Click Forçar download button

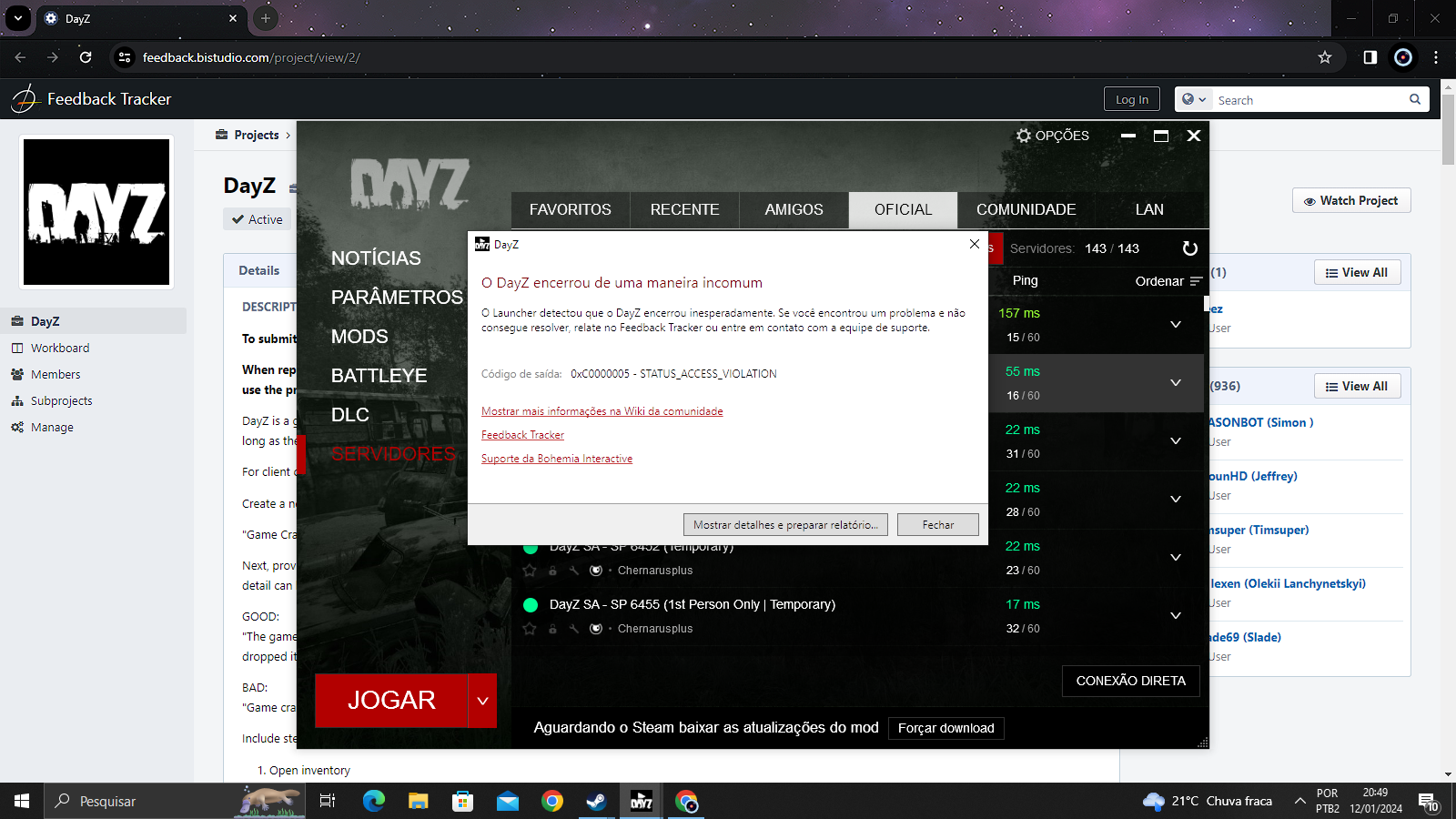tap(946, 728)
